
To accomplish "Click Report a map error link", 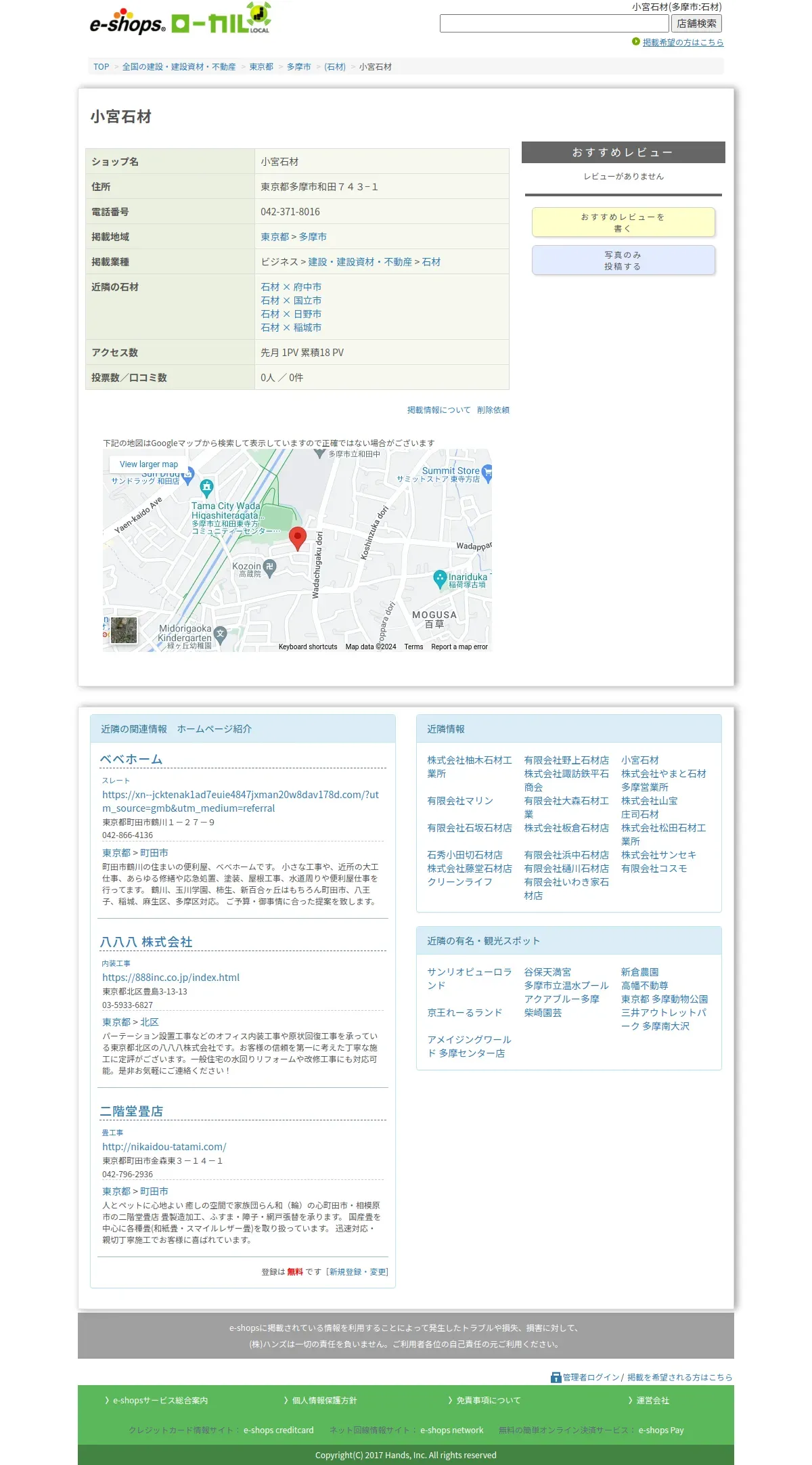I will click(459, 647).
